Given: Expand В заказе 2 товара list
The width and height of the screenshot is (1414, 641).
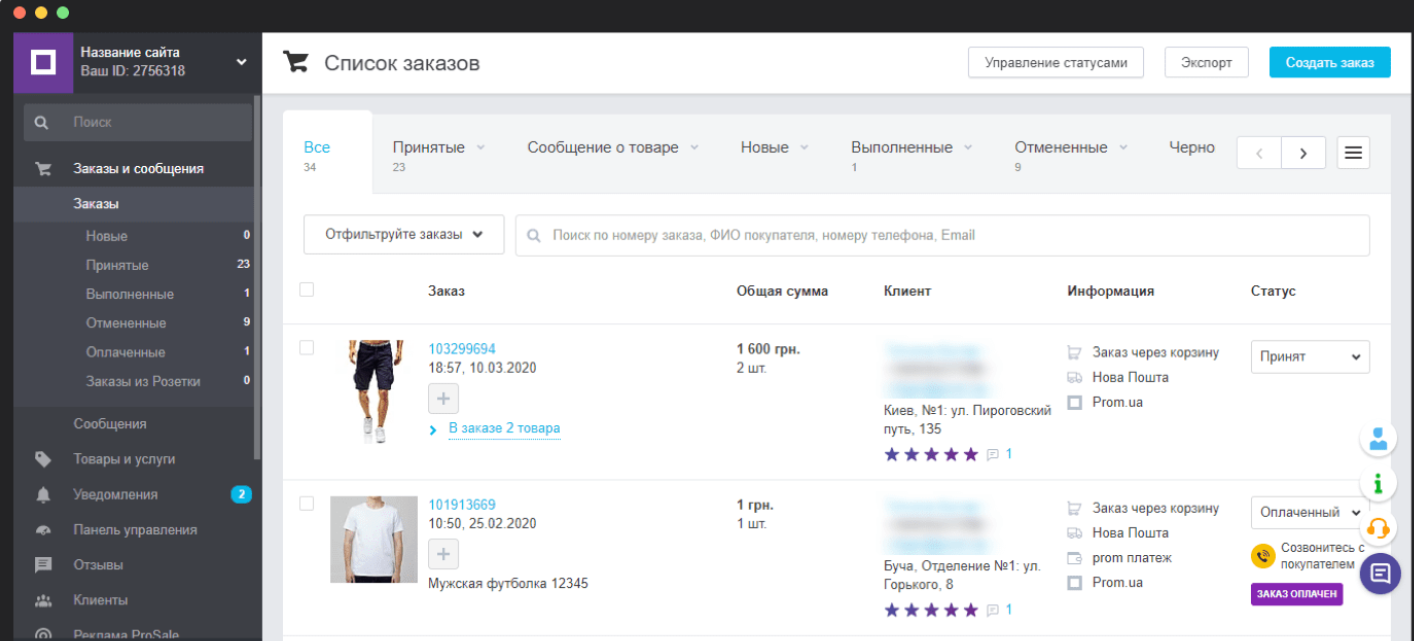Looking at the screenshot, I should tap(503, 429).
